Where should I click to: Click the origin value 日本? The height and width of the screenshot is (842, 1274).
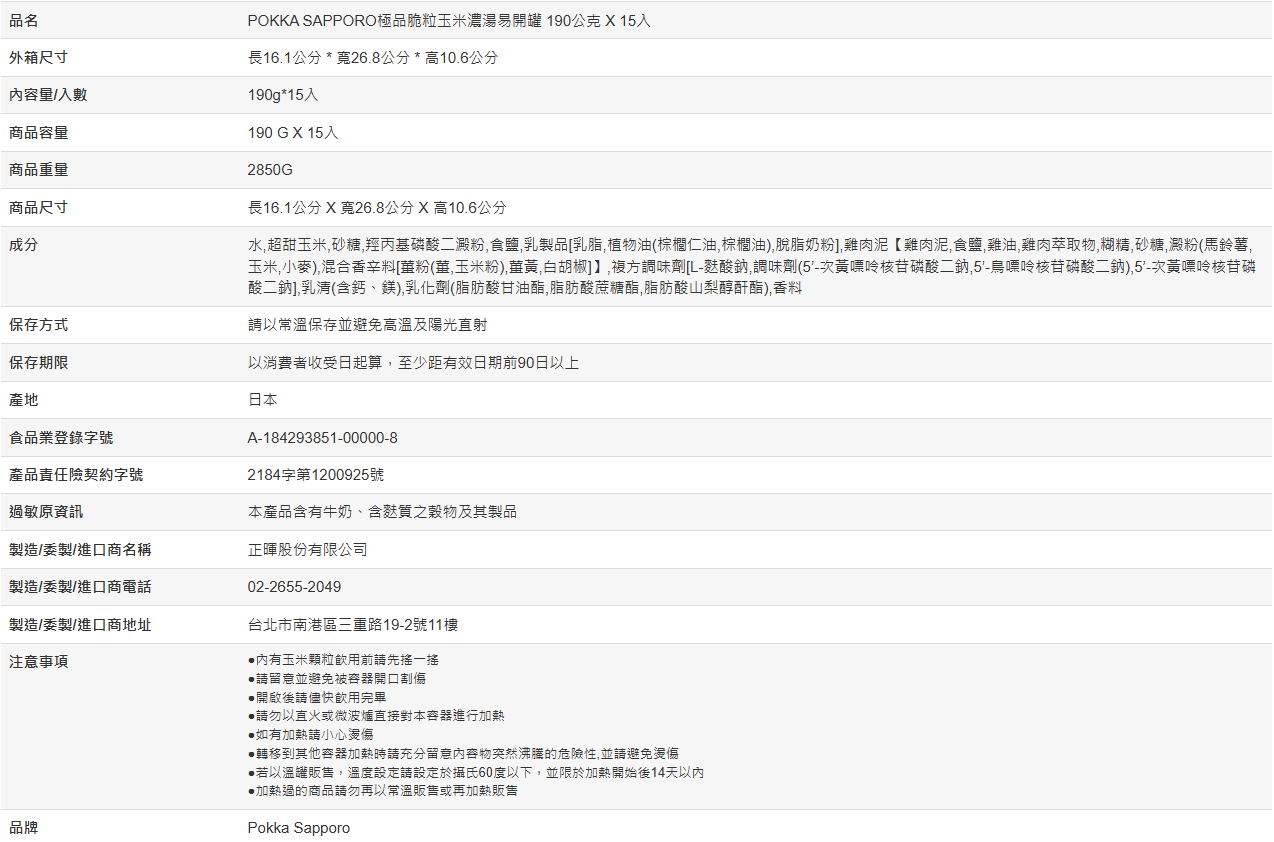(x=262, y=400)
